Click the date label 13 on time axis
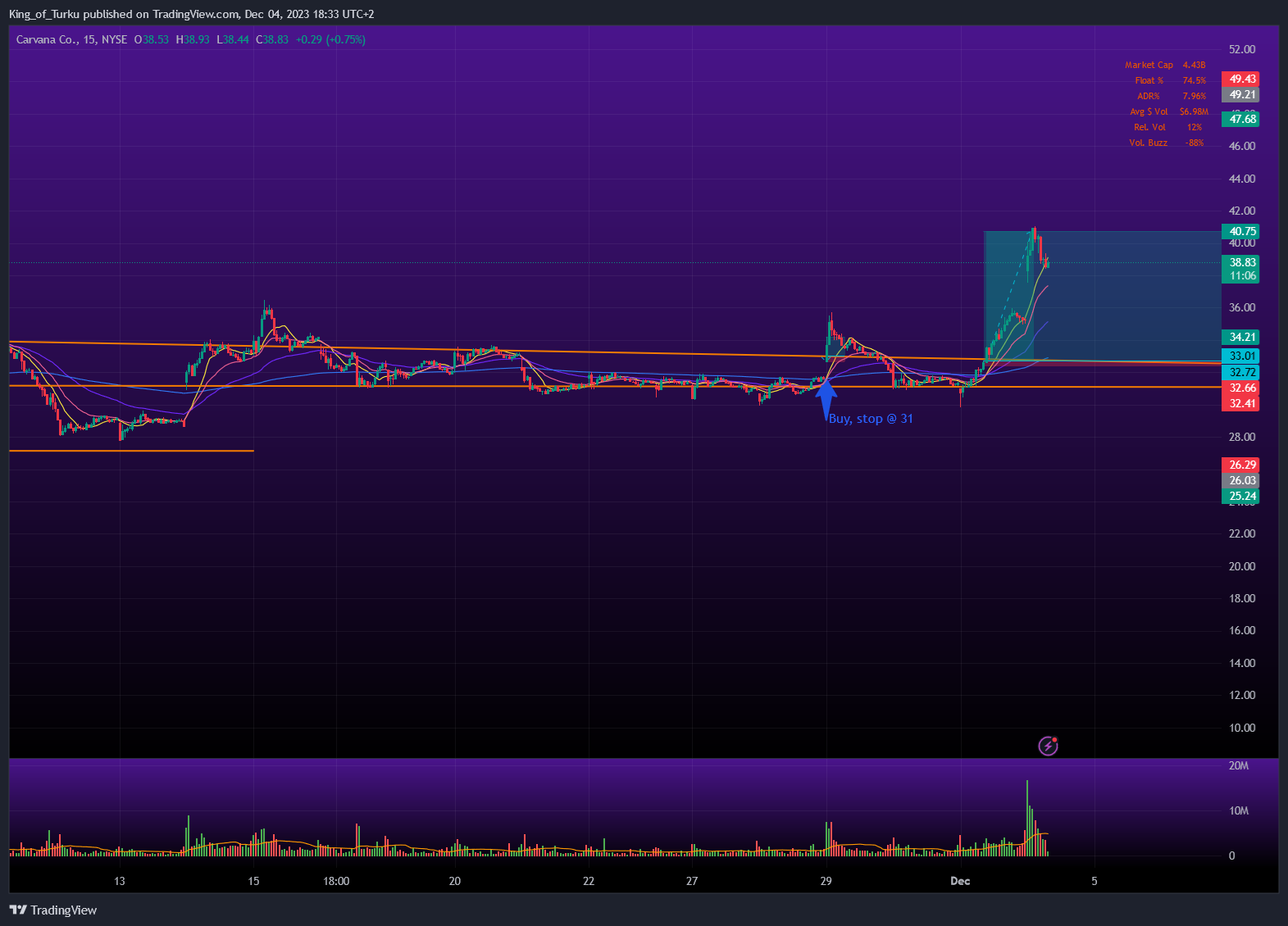 [x=120, y=882]
